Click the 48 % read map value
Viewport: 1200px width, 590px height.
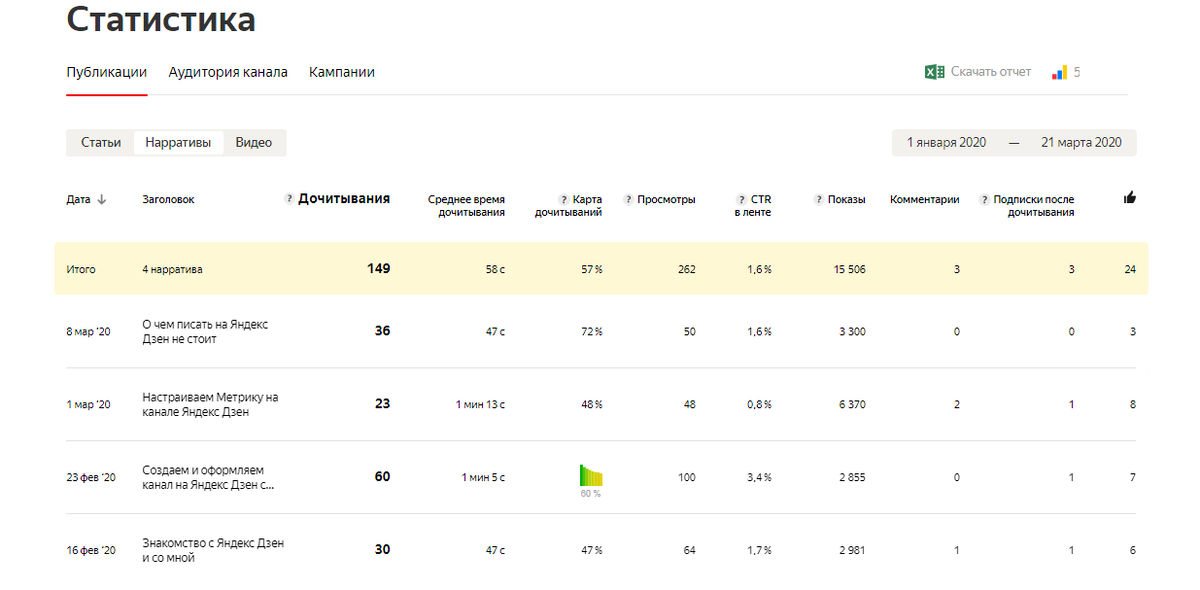coord(592,404)
